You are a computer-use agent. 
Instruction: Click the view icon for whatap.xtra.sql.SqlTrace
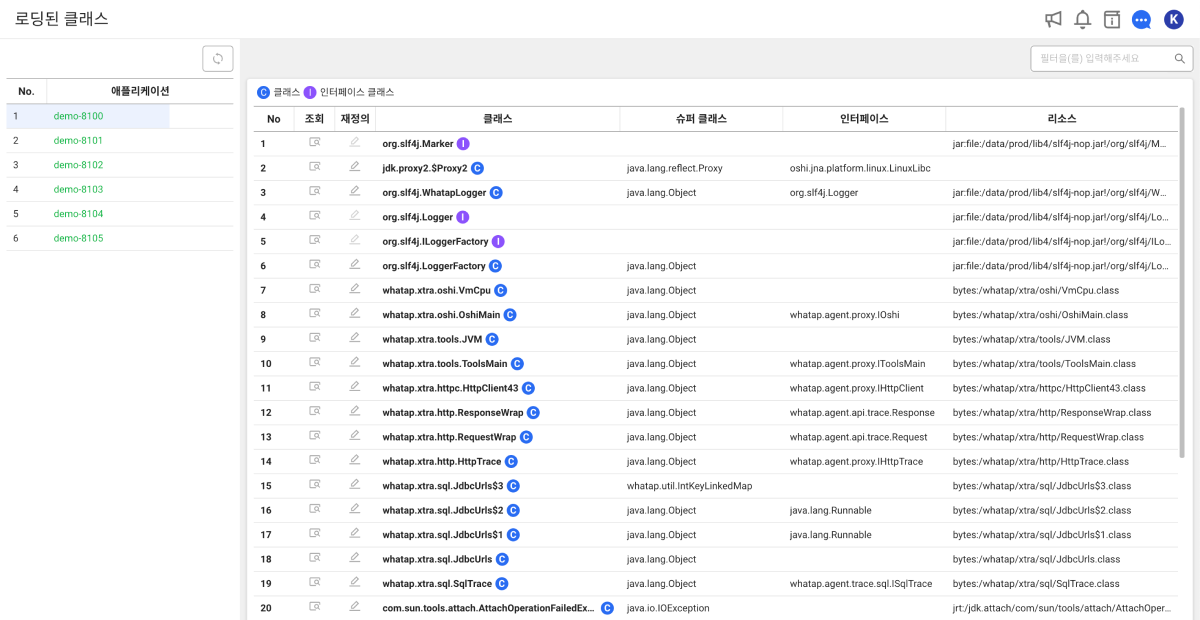[315, 583]
